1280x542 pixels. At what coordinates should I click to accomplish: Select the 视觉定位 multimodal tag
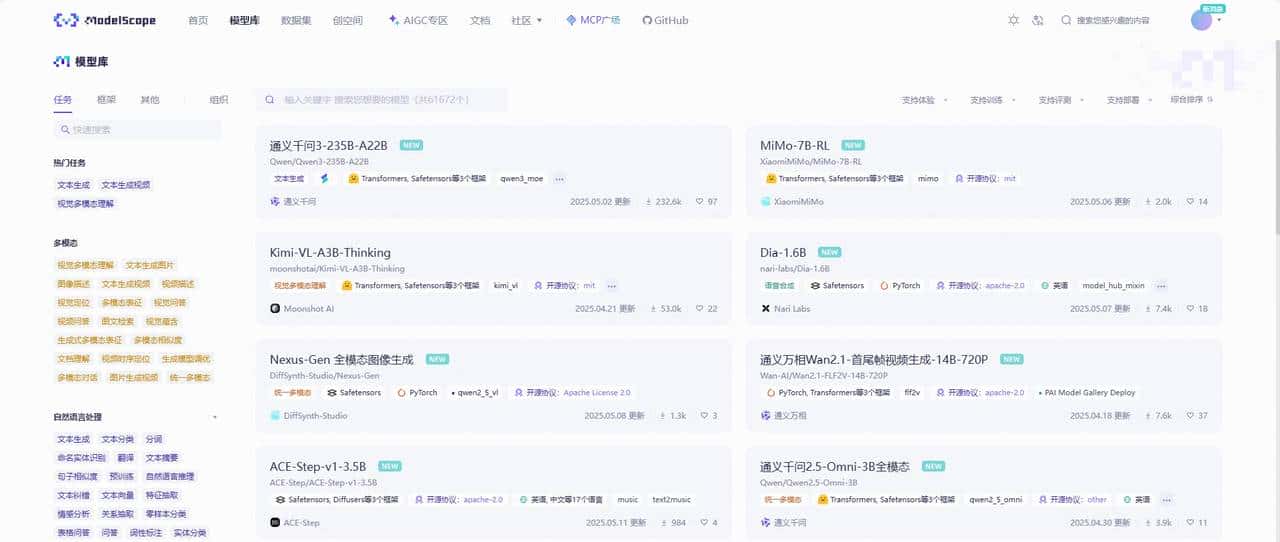tap(73, 302)
